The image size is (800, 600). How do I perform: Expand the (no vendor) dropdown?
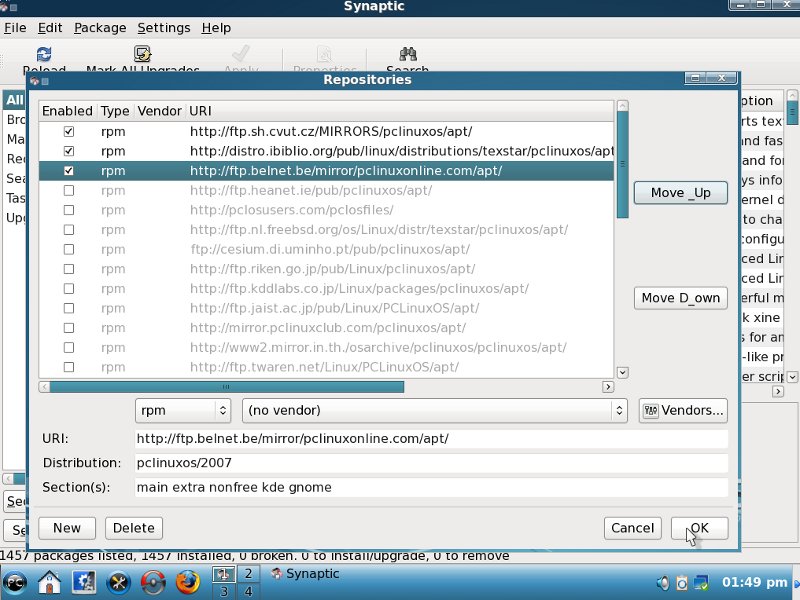coord(434,410)
